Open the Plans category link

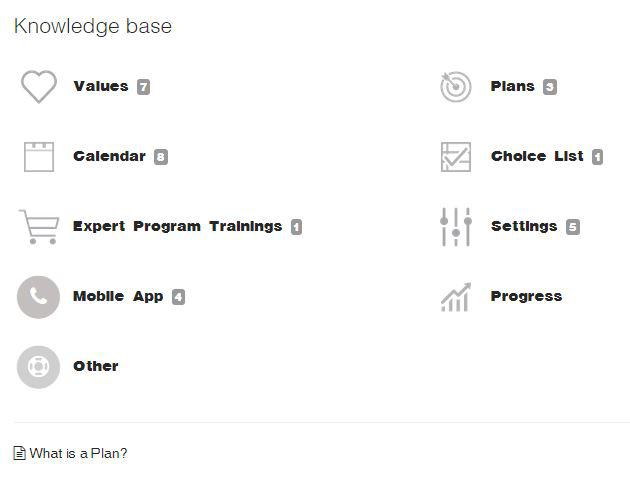tap(513, 86)
